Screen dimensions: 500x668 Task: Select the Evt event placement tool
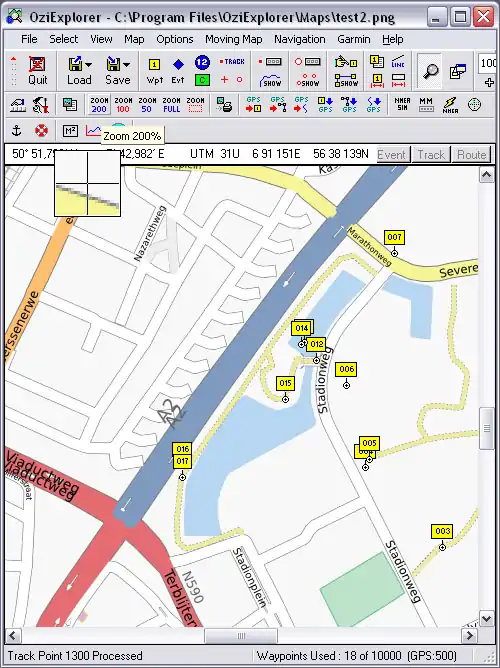(x=178, y=71)
